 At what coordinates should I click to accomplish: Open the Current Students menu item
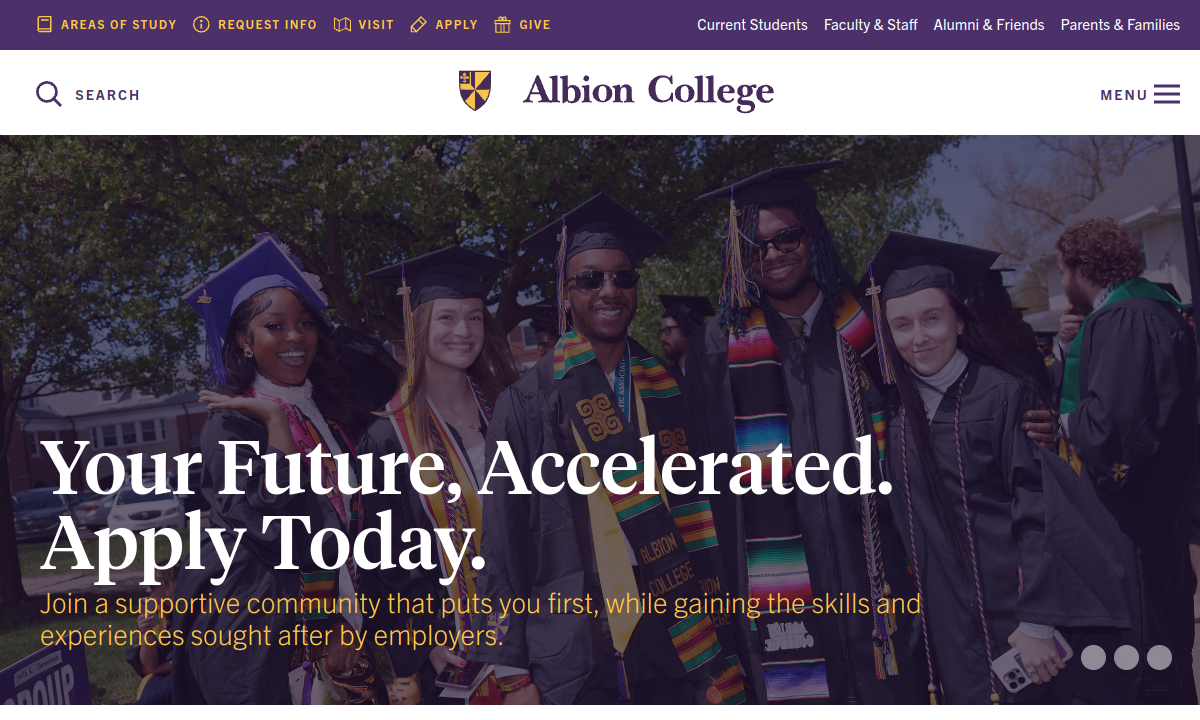[752, 25]
